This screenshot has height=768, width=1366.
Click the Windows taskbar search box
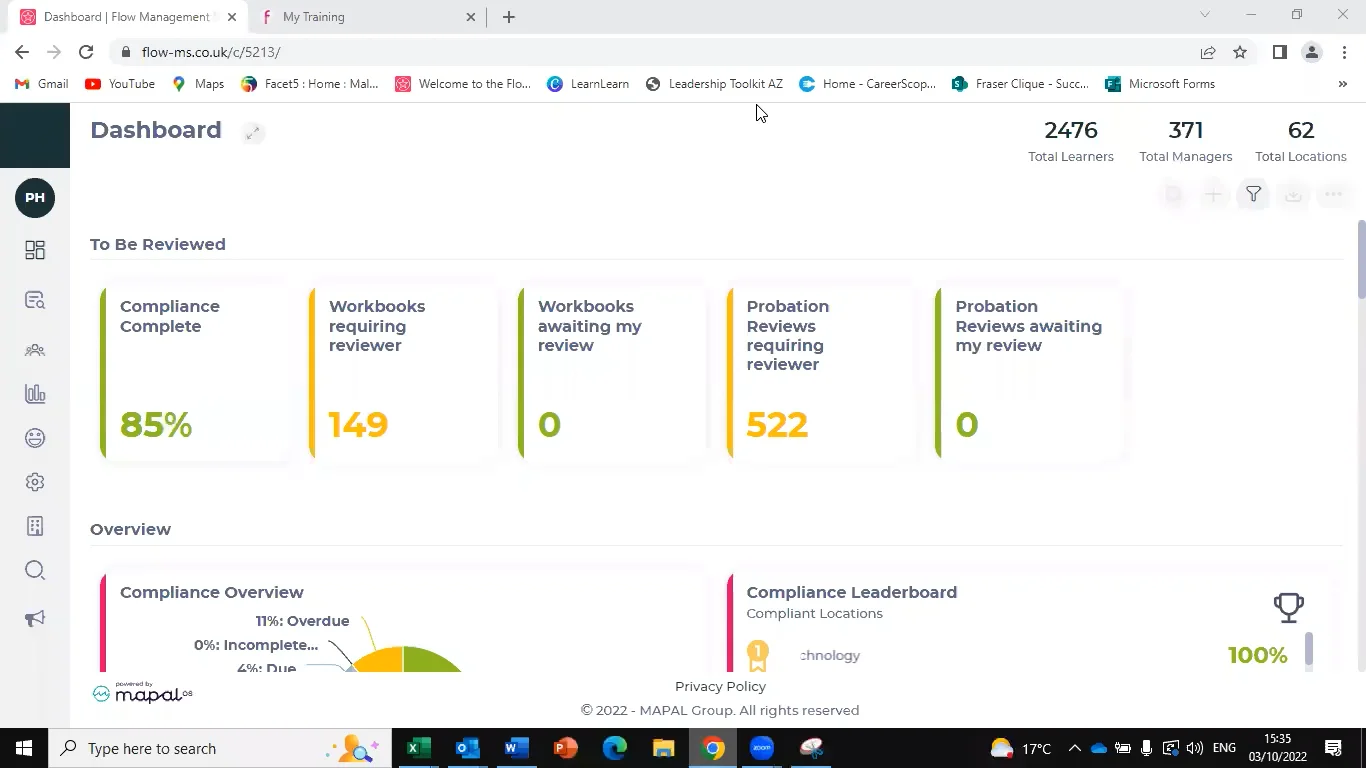[219, 748]
